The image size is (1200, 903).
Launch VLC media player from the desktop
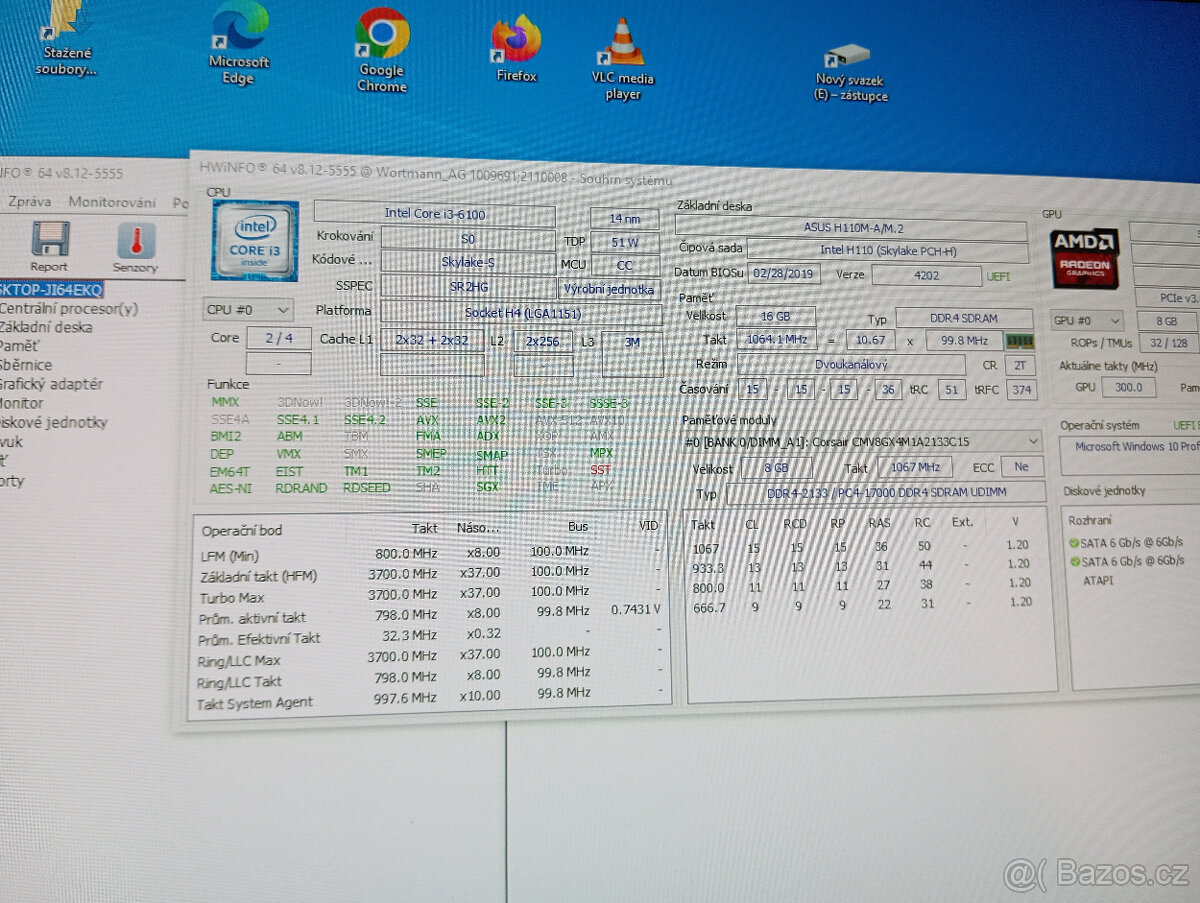pyautogui.click(x=623, y=40)
